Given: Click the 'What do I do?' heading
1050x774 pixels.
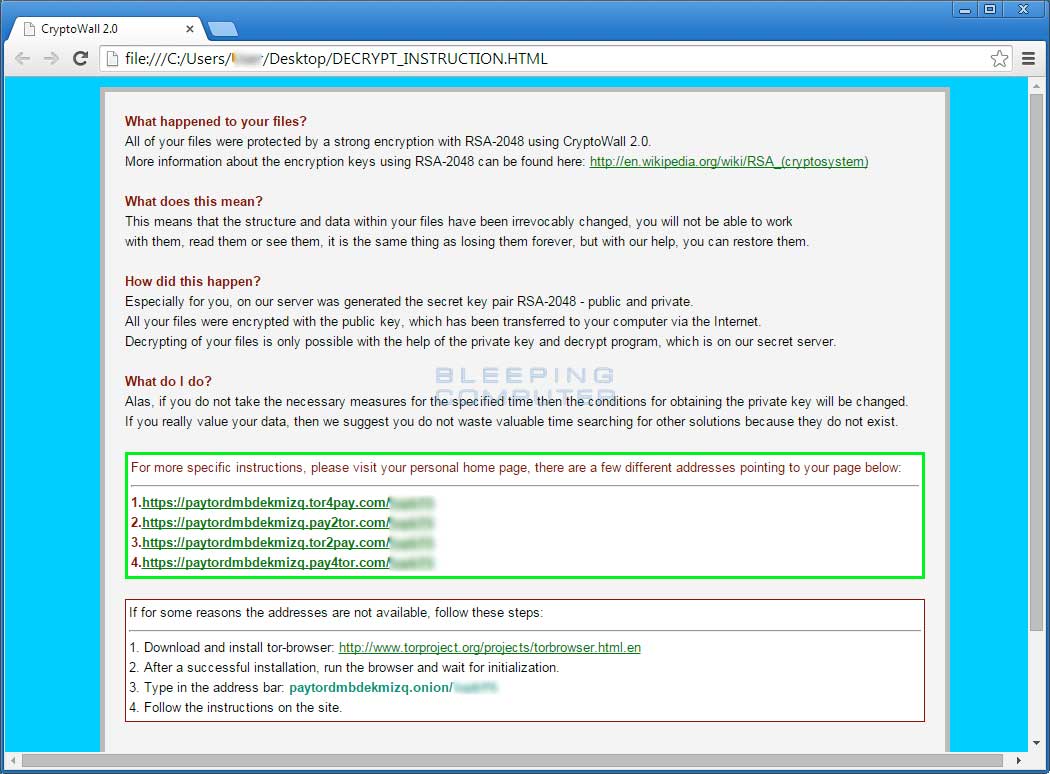Looking at the screenshot, I should point(168,382).
